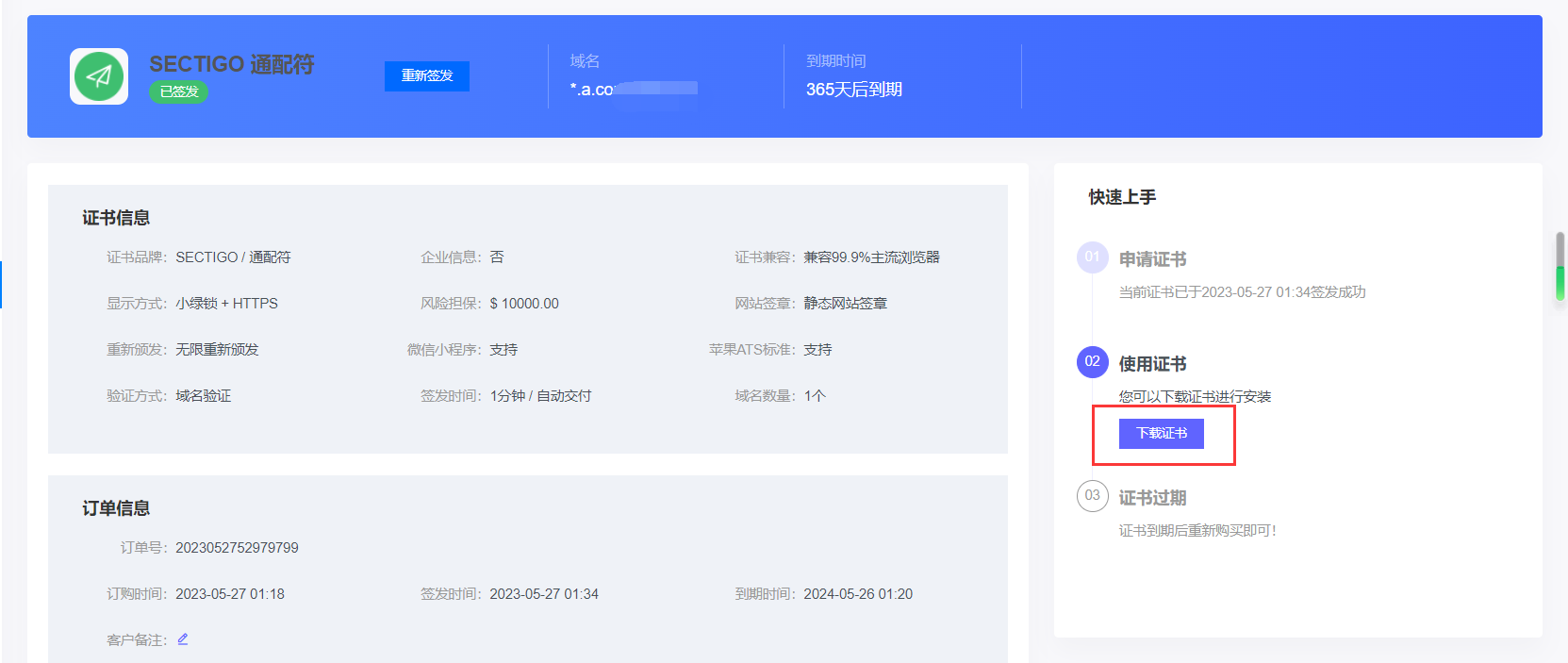
Task: Click the 订单号 label
Action: [142, 548]
